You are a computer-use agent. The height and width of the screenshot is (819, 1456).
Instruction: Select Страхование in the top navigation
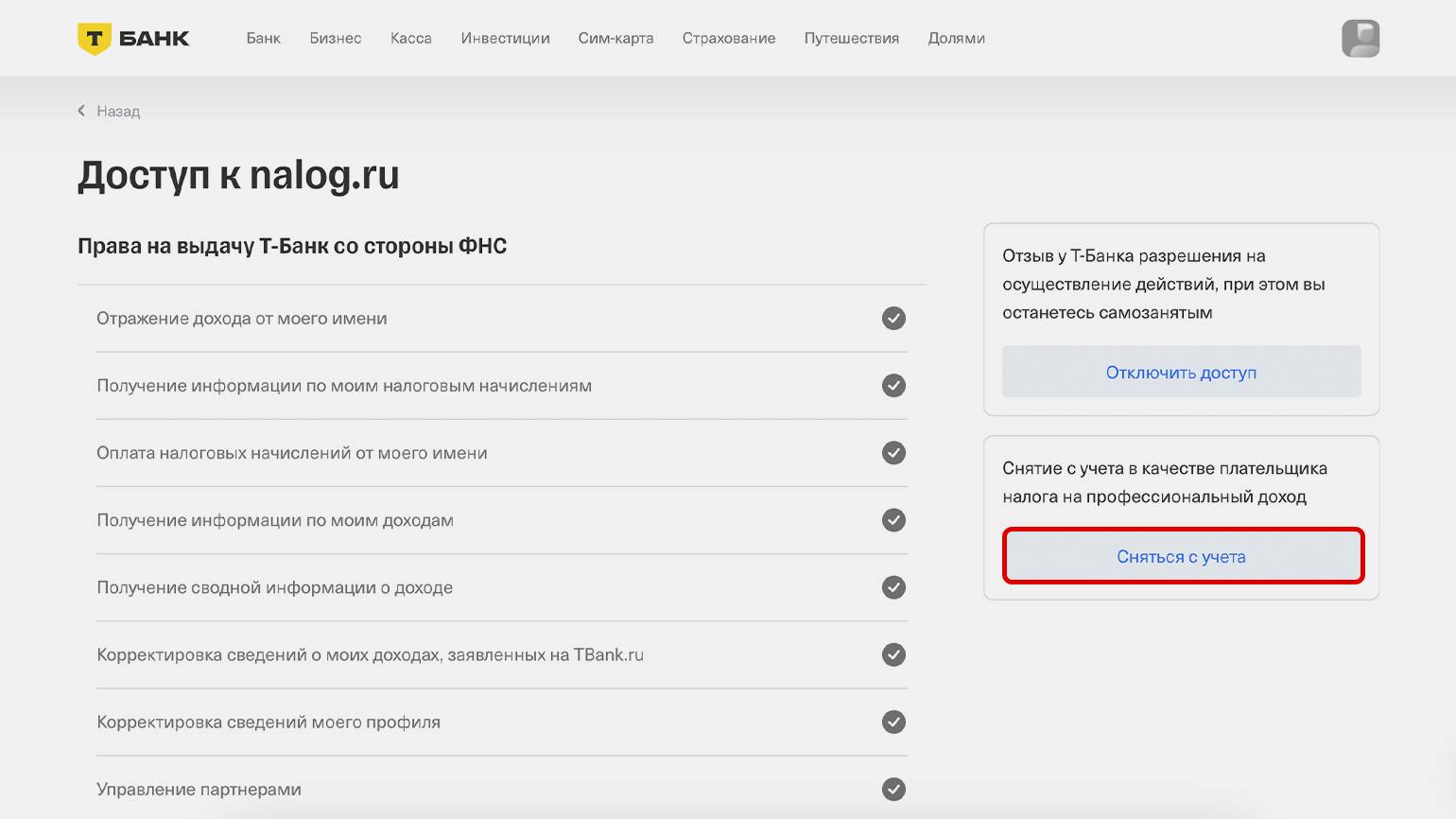pyautogui.click(x=728, y=39)
